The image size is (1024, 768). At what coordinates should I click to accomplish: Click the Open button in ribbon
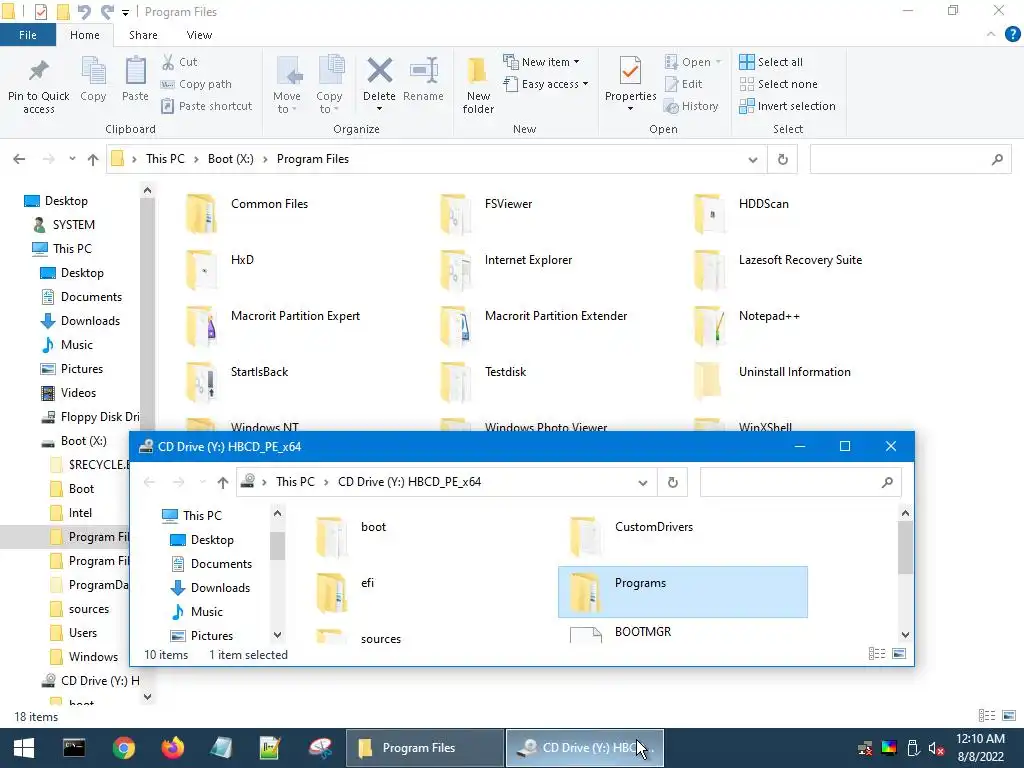(693, 62)
